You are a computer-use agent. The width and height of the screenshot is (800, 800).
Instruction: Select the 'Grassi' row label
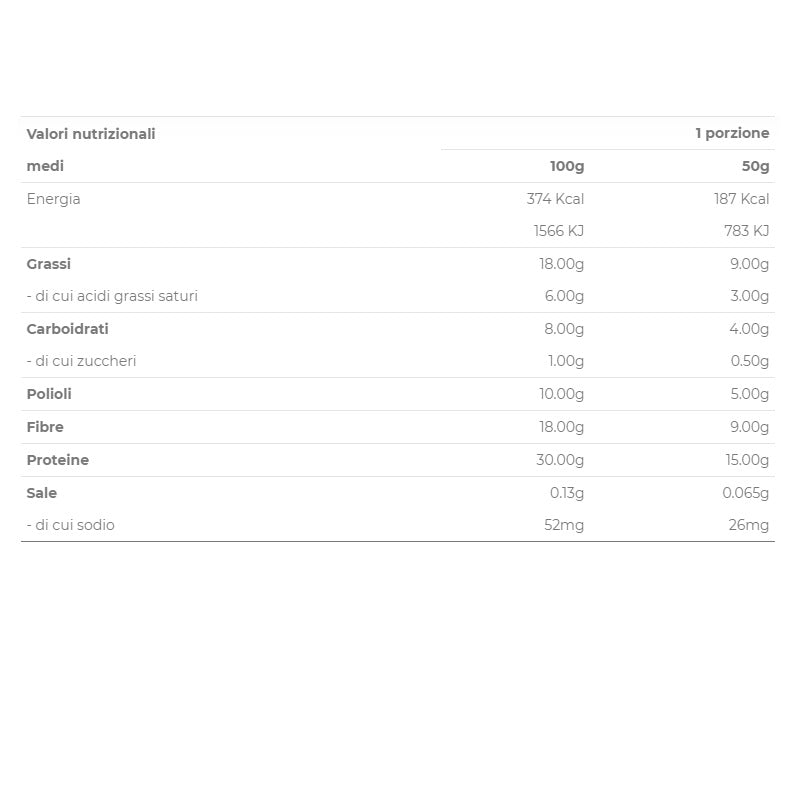coord(49,264)
